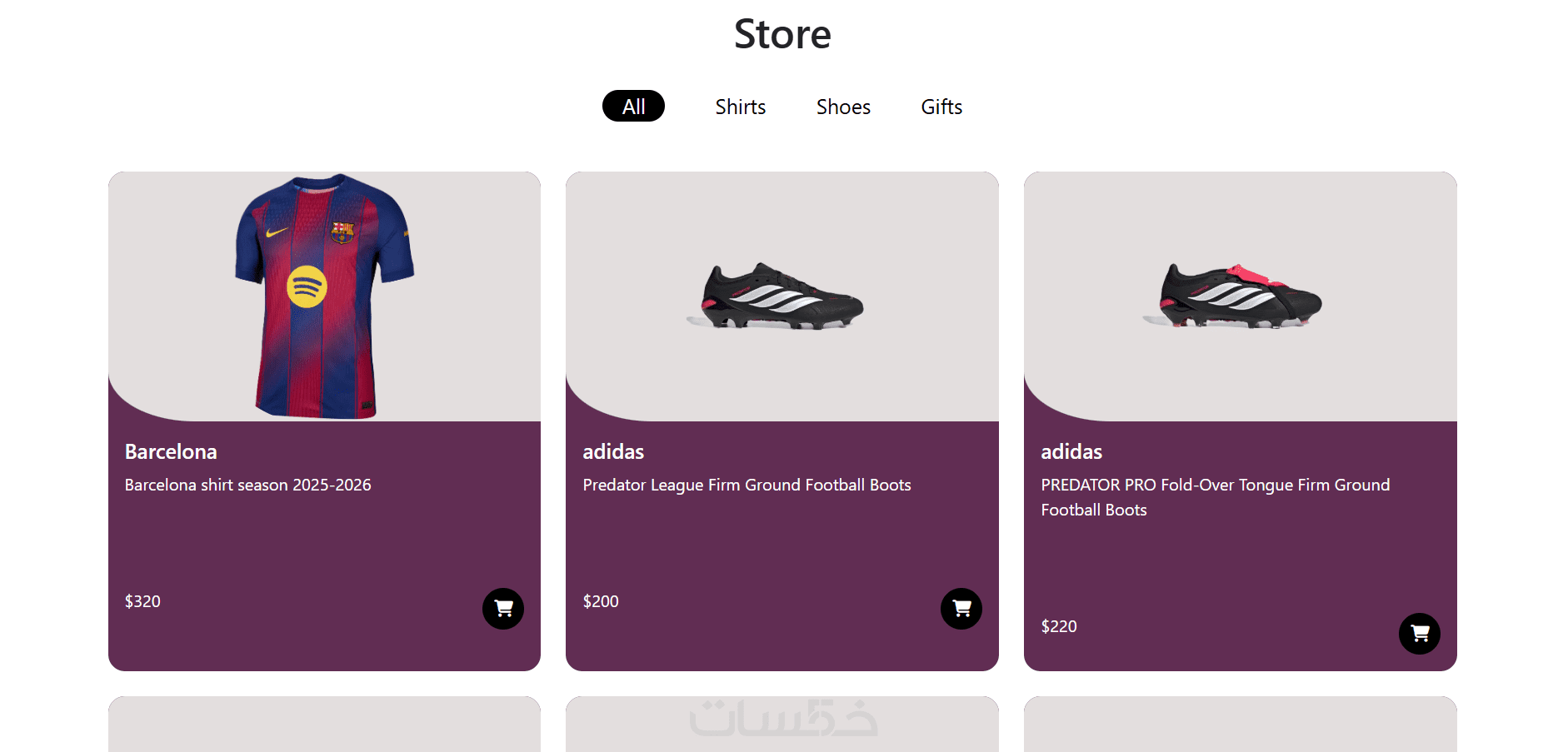1568x752 pixels.
Task: Open the Gifts category tab
Action: (941, 107)
